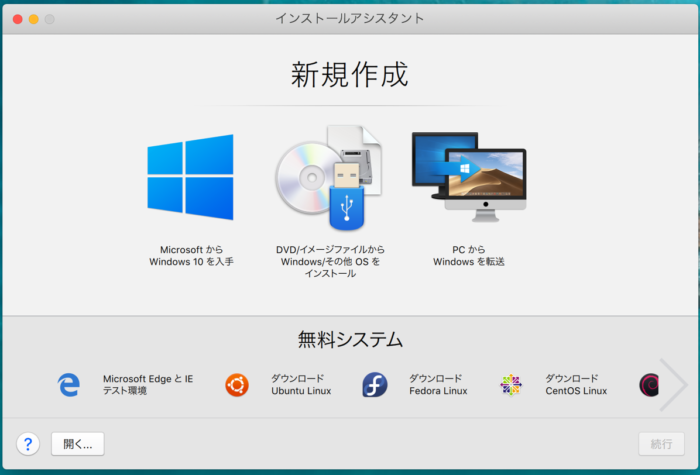700x475 pixels.
Task: Select 'Microsoft から Windows 10 を入手' label
Action: click(x=191, y=255)
